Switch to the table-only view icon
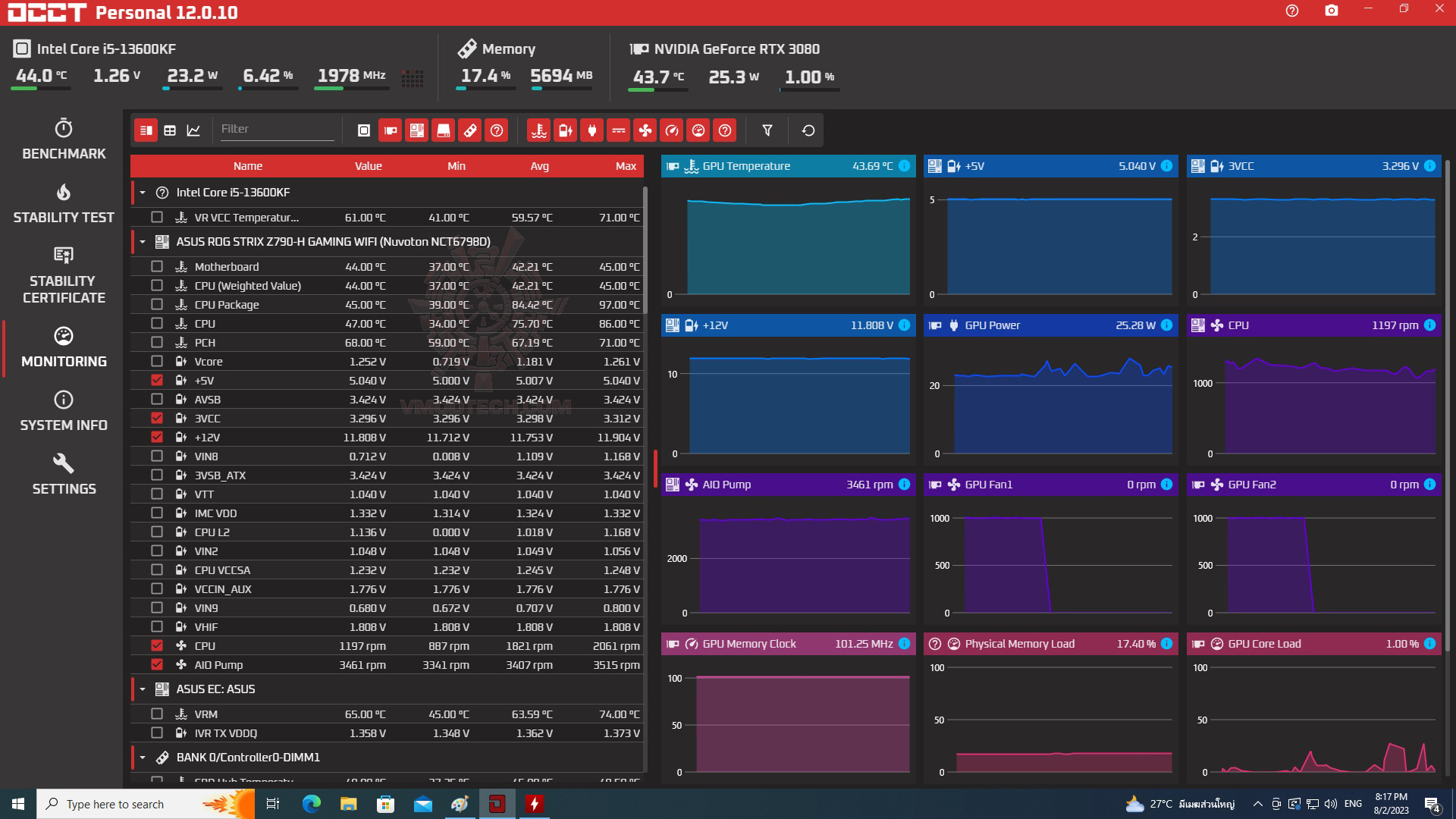The height and width of the screenshot is (819, 1456). tap(170, 130)
